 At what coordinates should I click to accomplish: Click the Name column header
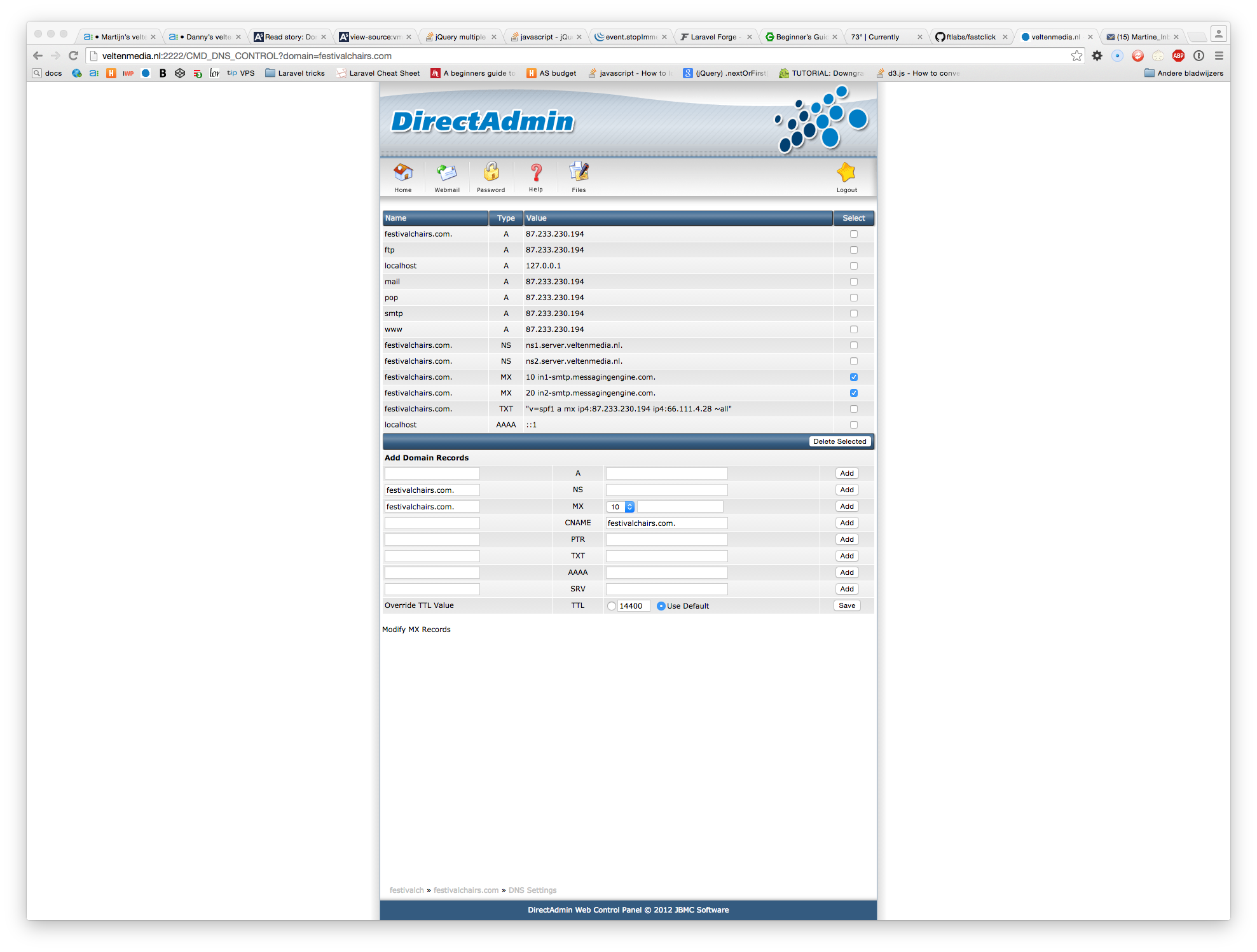coord(435,218)
